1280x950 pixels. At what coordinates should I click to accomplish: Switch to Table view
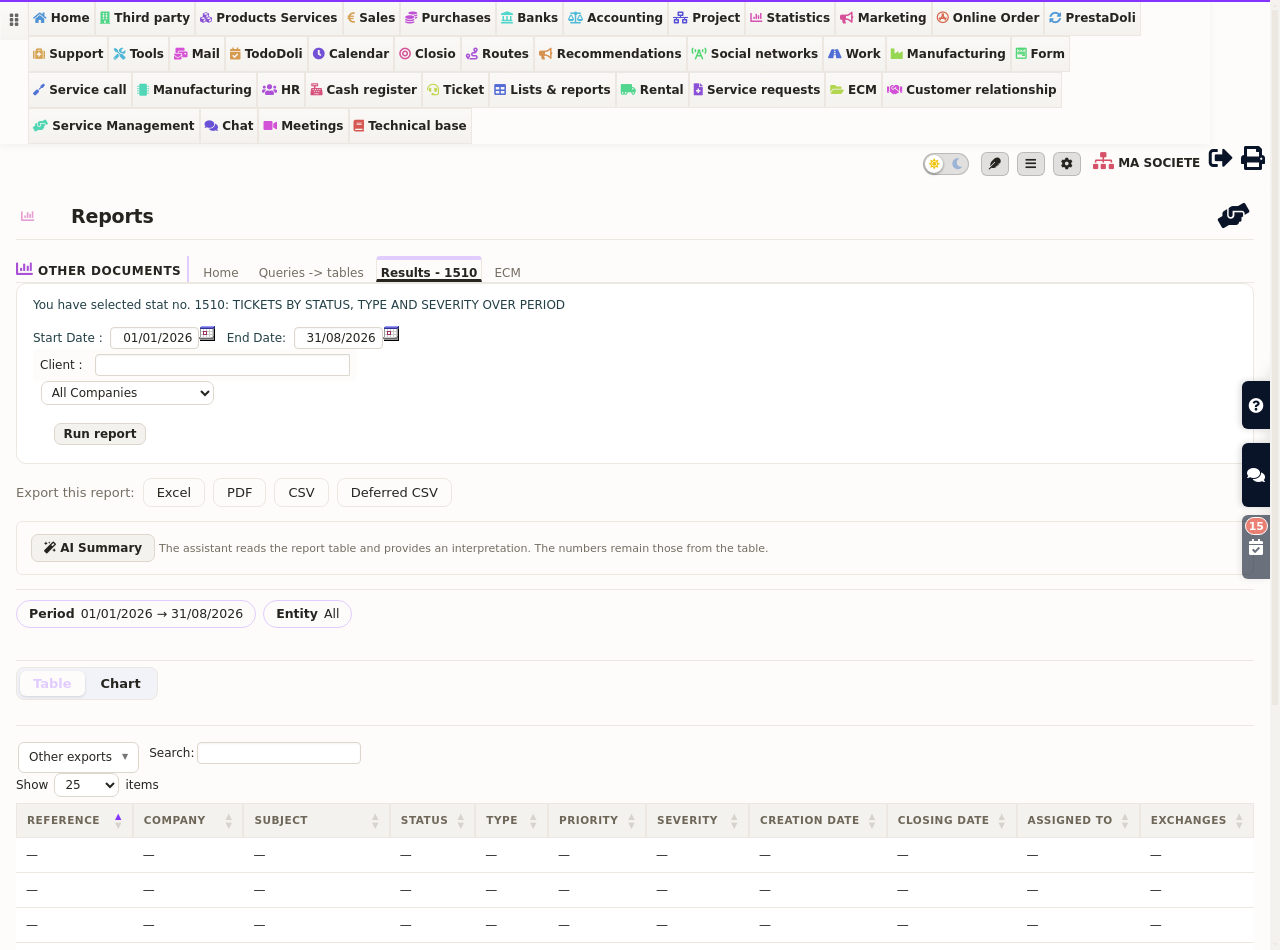pos(52,684)
